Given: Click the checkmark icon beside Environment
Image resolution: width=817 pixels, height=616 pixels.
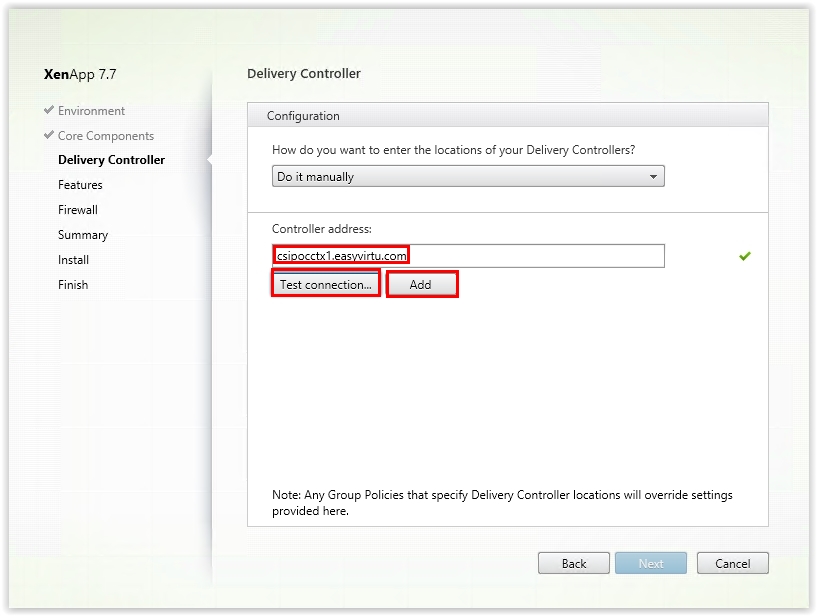Looking at the screenshot, I should click(x=49, y=110).
